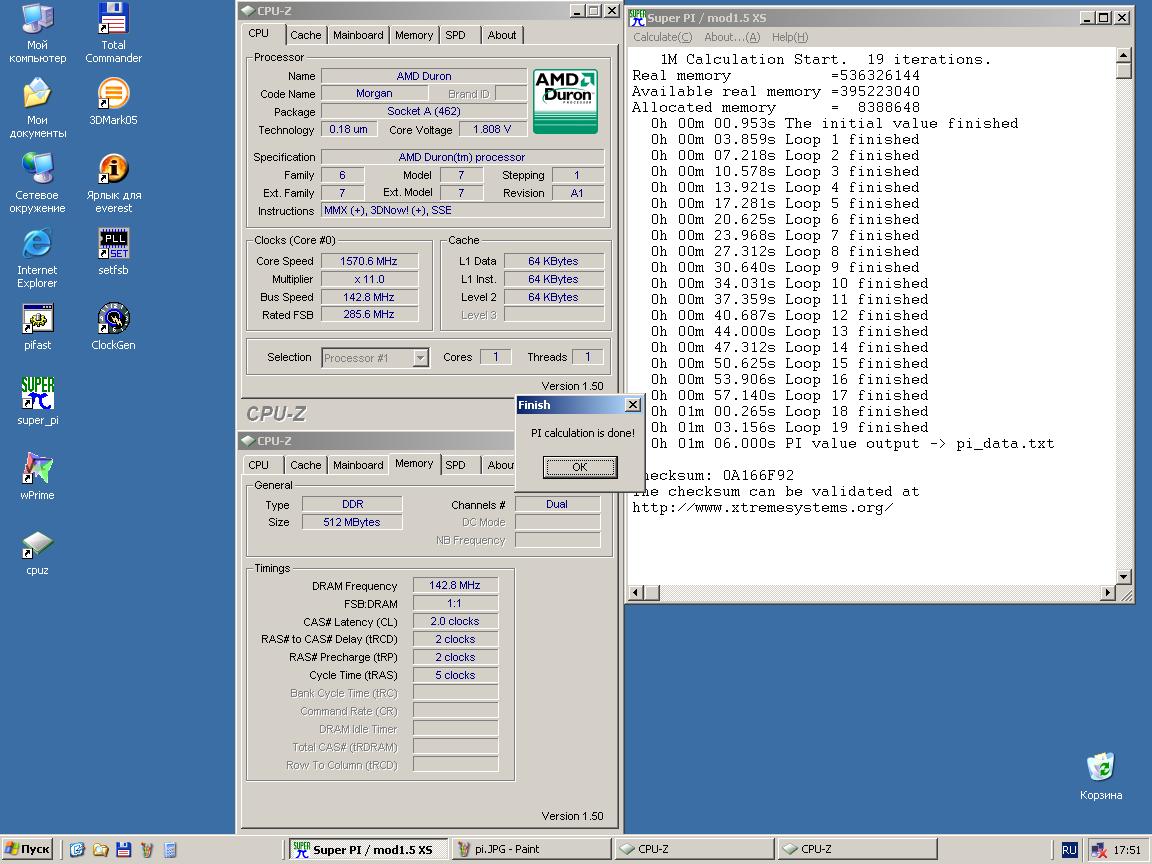The height and width of the screenshot is (864, 1152).
Task: Click the Multiplier value x 11.0
Action: pyautogui.click(x=369, y=279)
